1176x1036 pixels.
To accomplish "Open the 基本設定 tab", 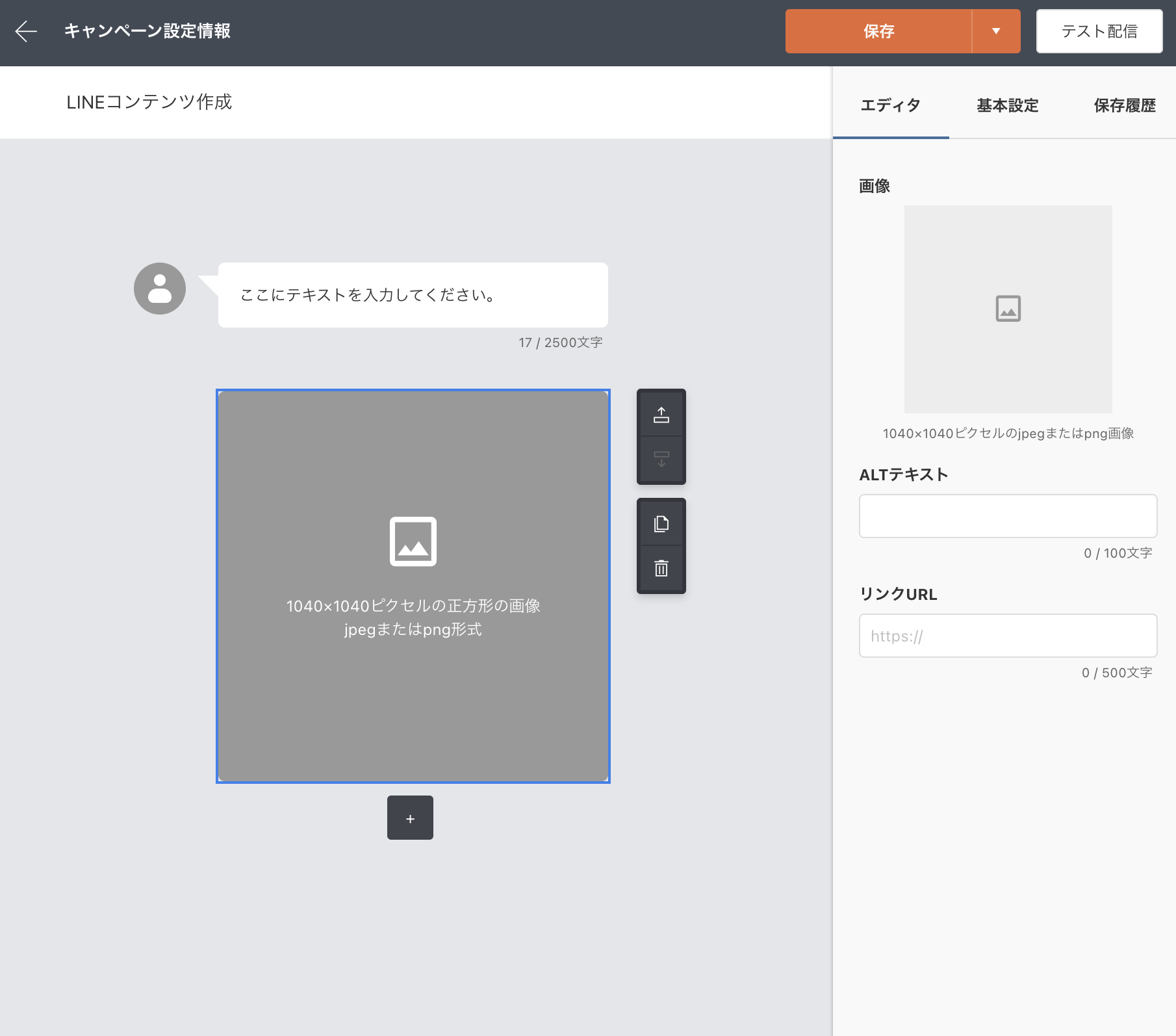I will (x=1007, y=105).
